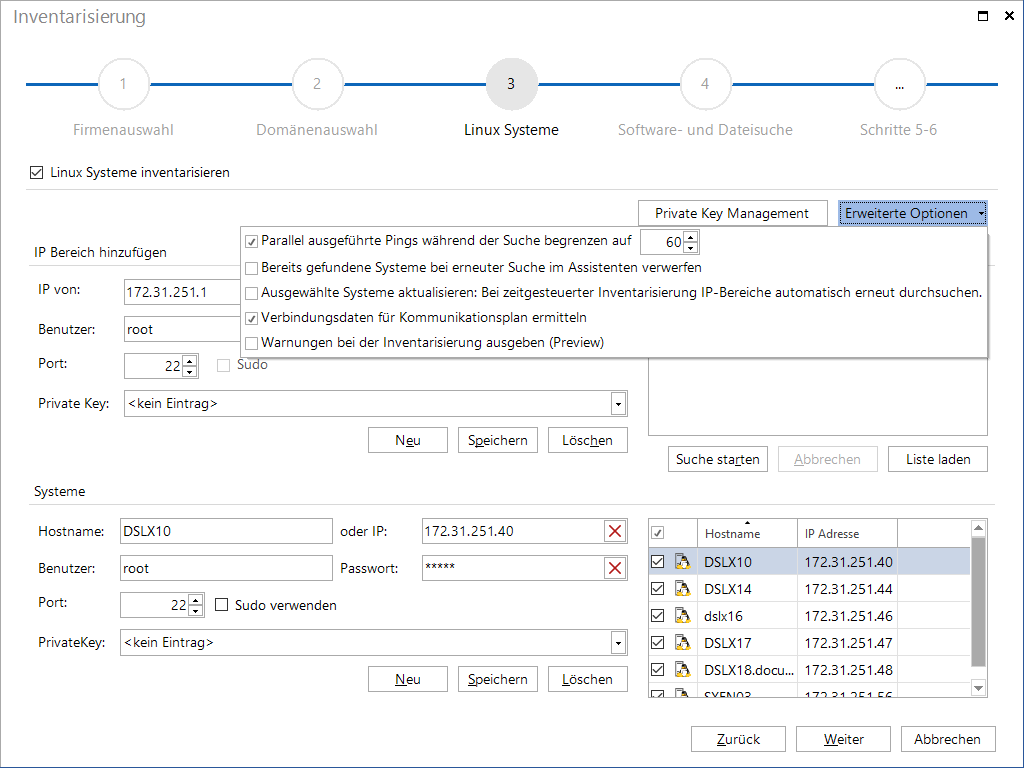Screen dimensions: 1024x768
Task: Click 'Löschen' in the Systeme section
Action: [x=587, y=679]
